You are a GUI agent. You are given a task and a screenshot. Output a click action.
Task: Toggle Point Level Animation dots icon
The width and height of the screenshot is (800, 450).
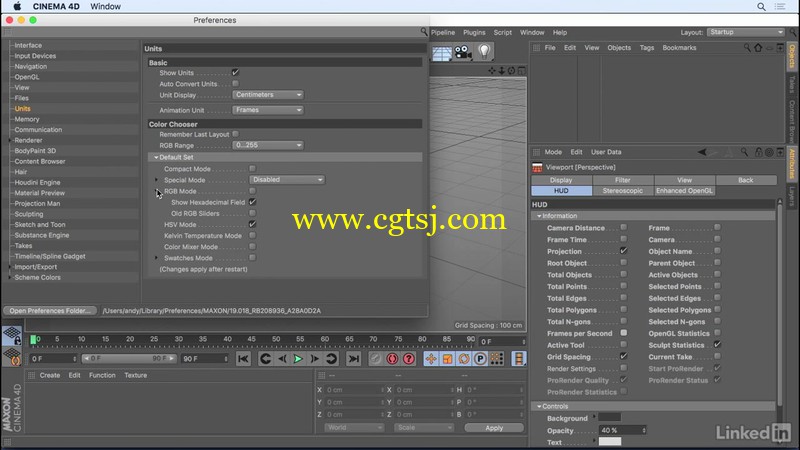[496, 359]
